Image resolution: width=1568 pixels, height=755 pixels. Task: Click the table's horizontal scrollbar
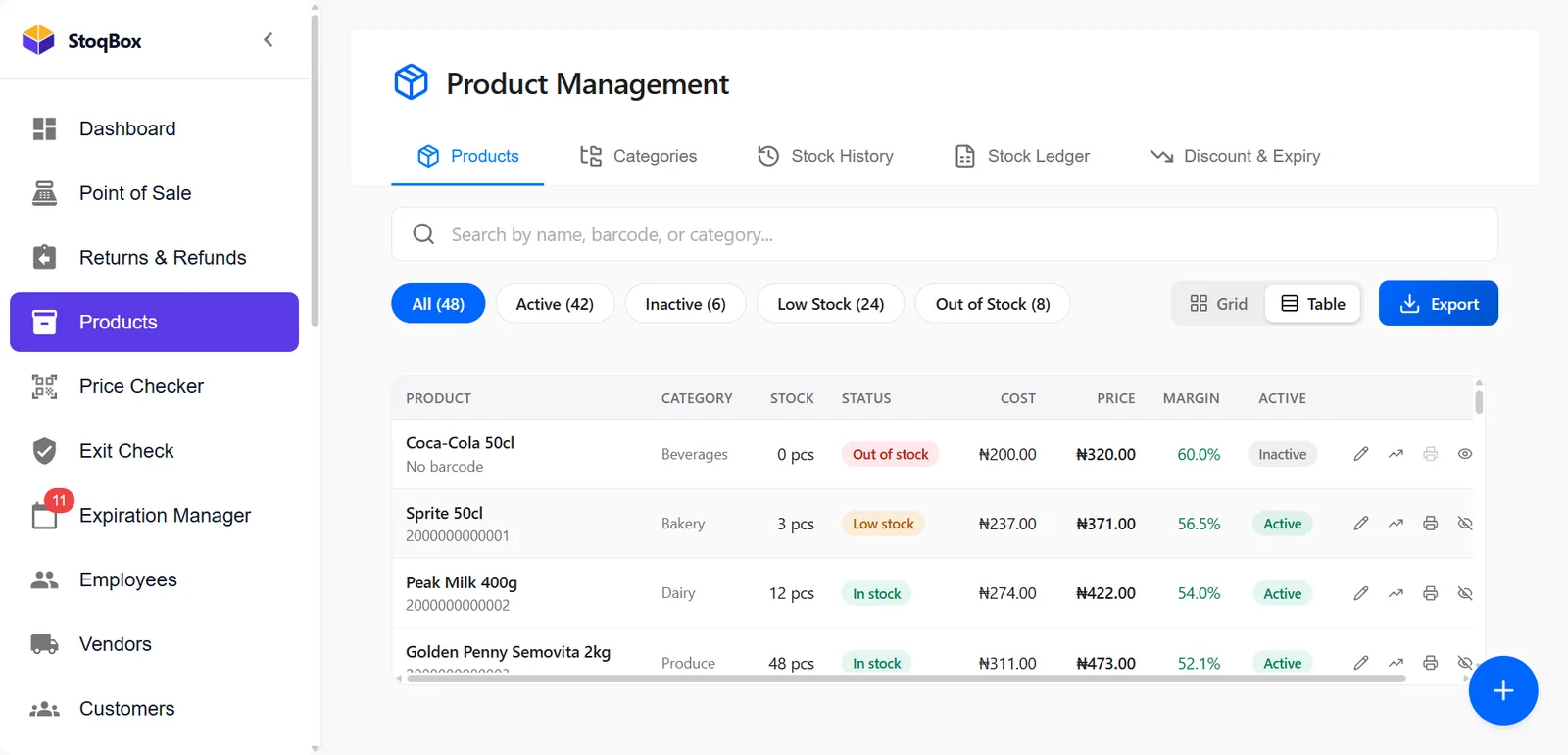[x=906, y=679]
